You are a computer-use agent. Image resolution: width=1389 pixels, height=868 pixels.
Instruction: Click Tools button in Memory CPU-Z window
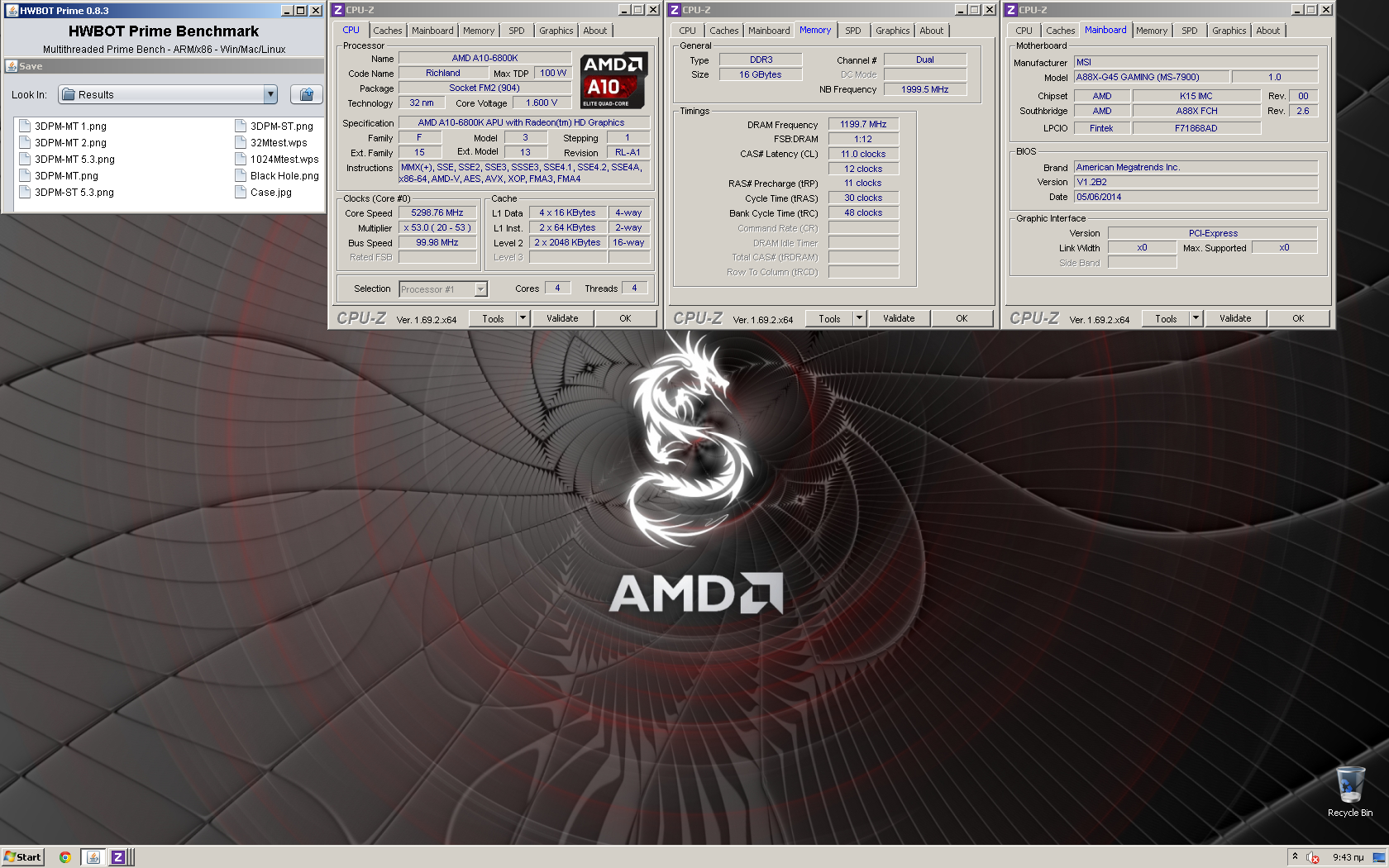830,318
